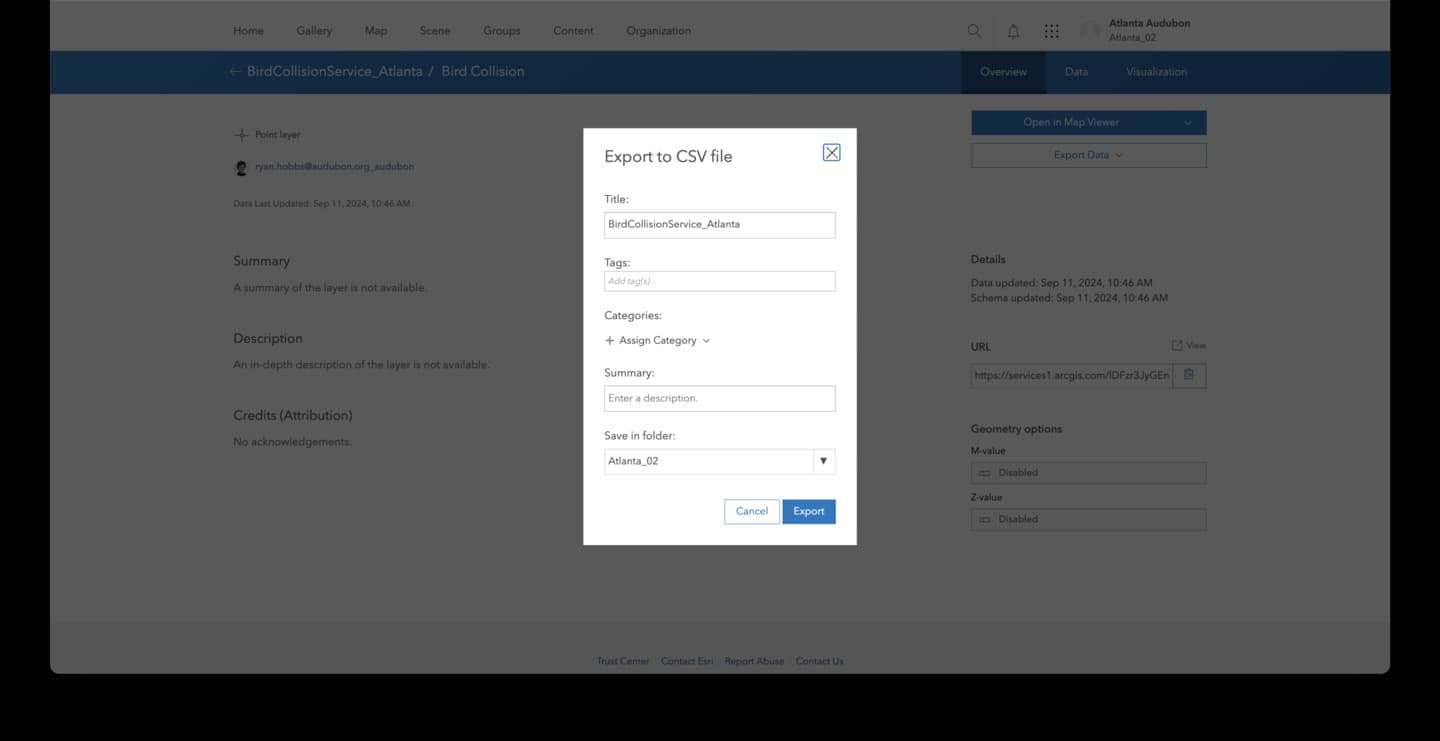The image size is (1440, 741).
Task: Click the Atlanta Audubon profile avatar
Action: tap(1090, 31)
